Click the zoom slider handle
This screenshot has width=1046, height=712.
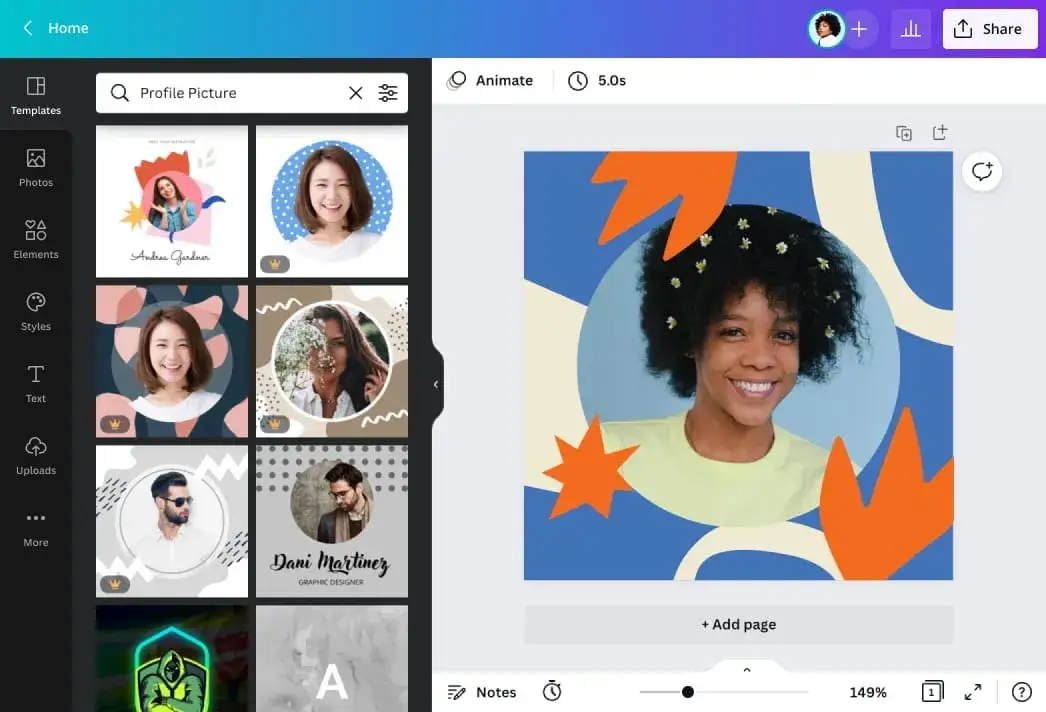pos(688,692)
